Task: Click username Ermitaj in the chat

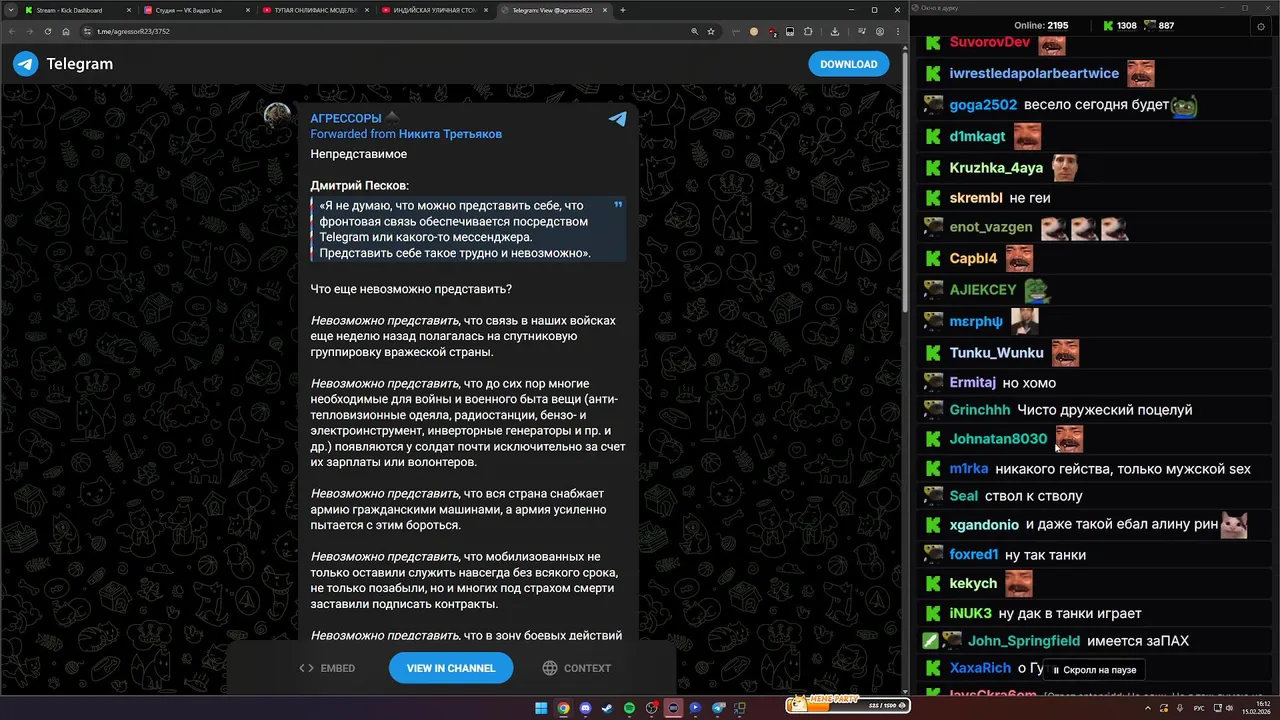Action: tap(973, 383)
